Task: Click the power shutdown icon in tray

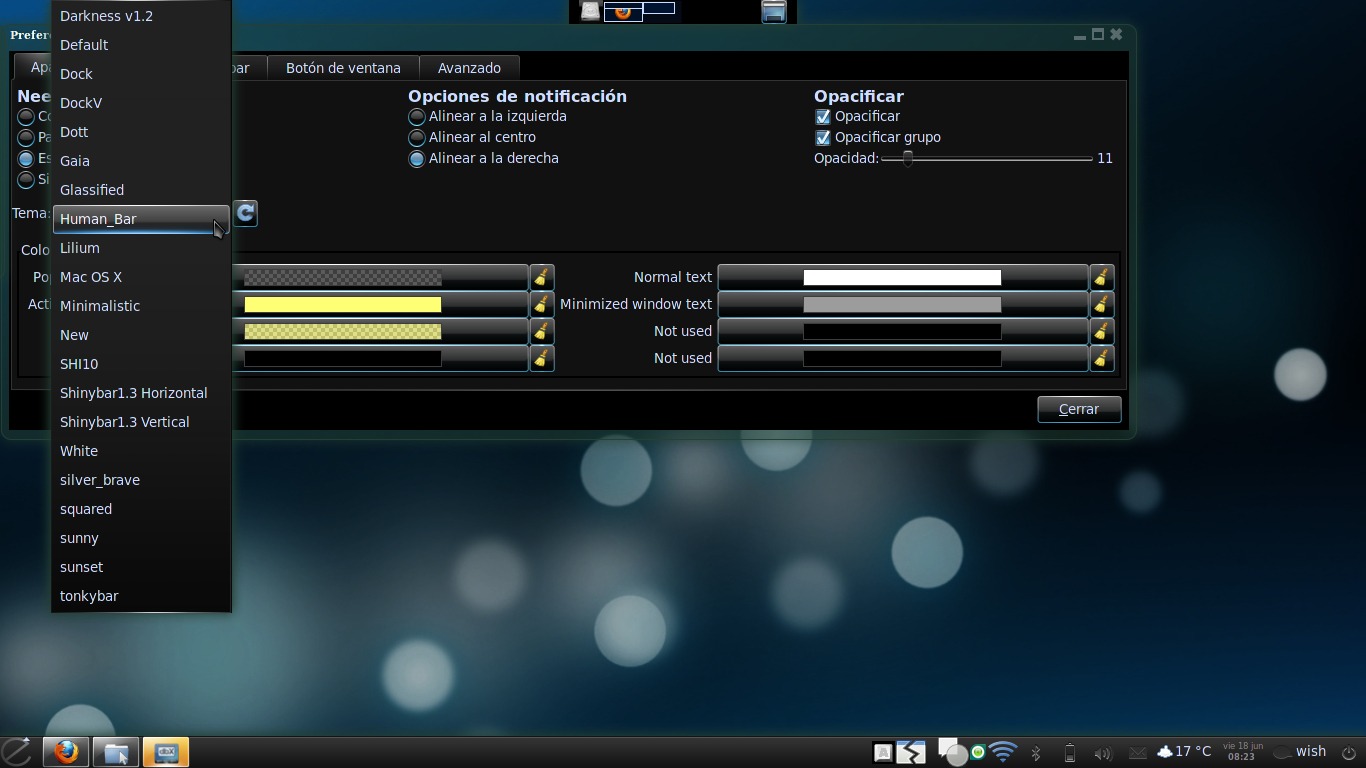Action: point(1348,753)
